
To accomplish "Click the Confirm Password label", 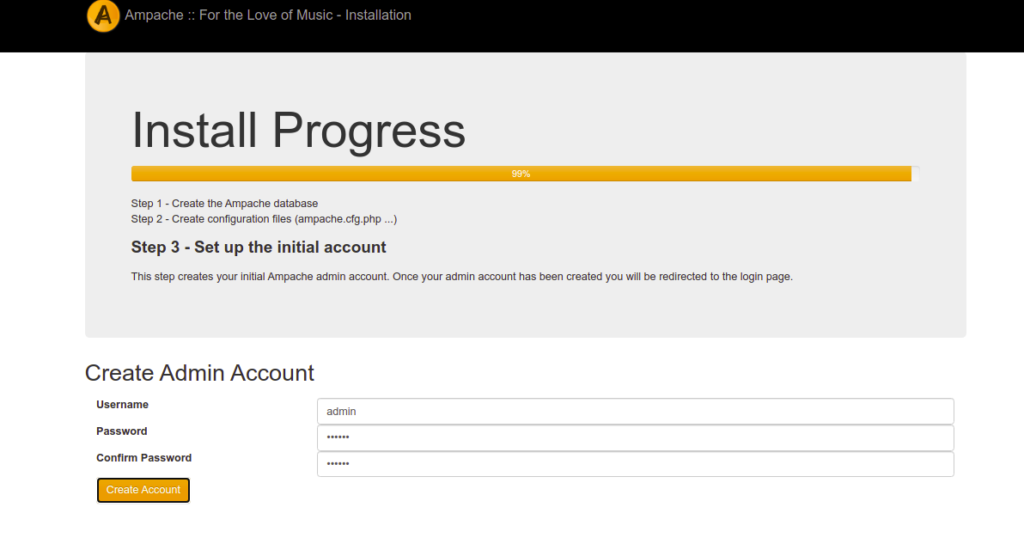I will pos(144,458).
